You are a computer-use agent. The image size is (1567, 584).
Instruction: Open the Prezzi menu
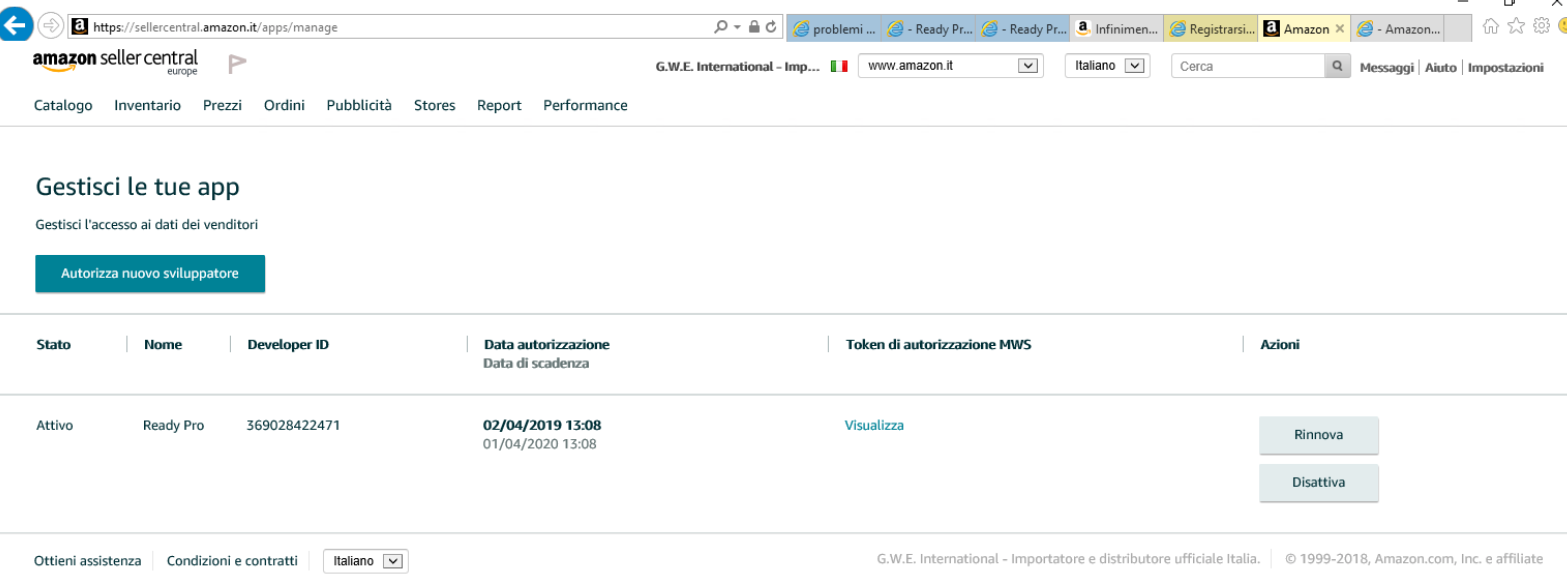click(222, 105)
